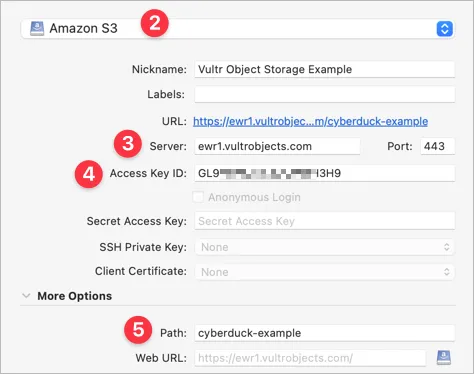Open the cyberduck-example URL link
The height and width of the screenshot is (374, 474).
point(310,121)
